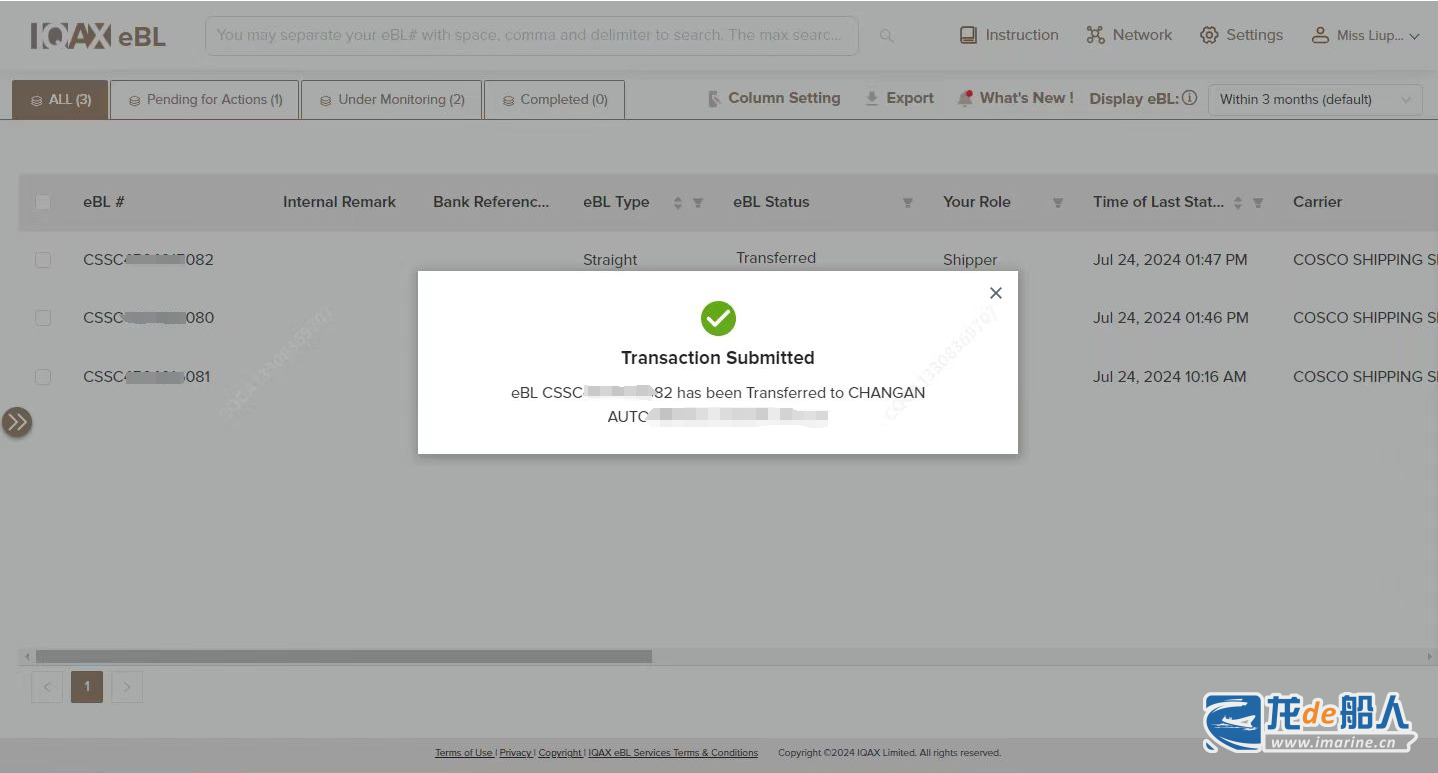Open the Within 3 months dropdown
This screenshot has width=1438, height=773.
[x=1314, y=99]
